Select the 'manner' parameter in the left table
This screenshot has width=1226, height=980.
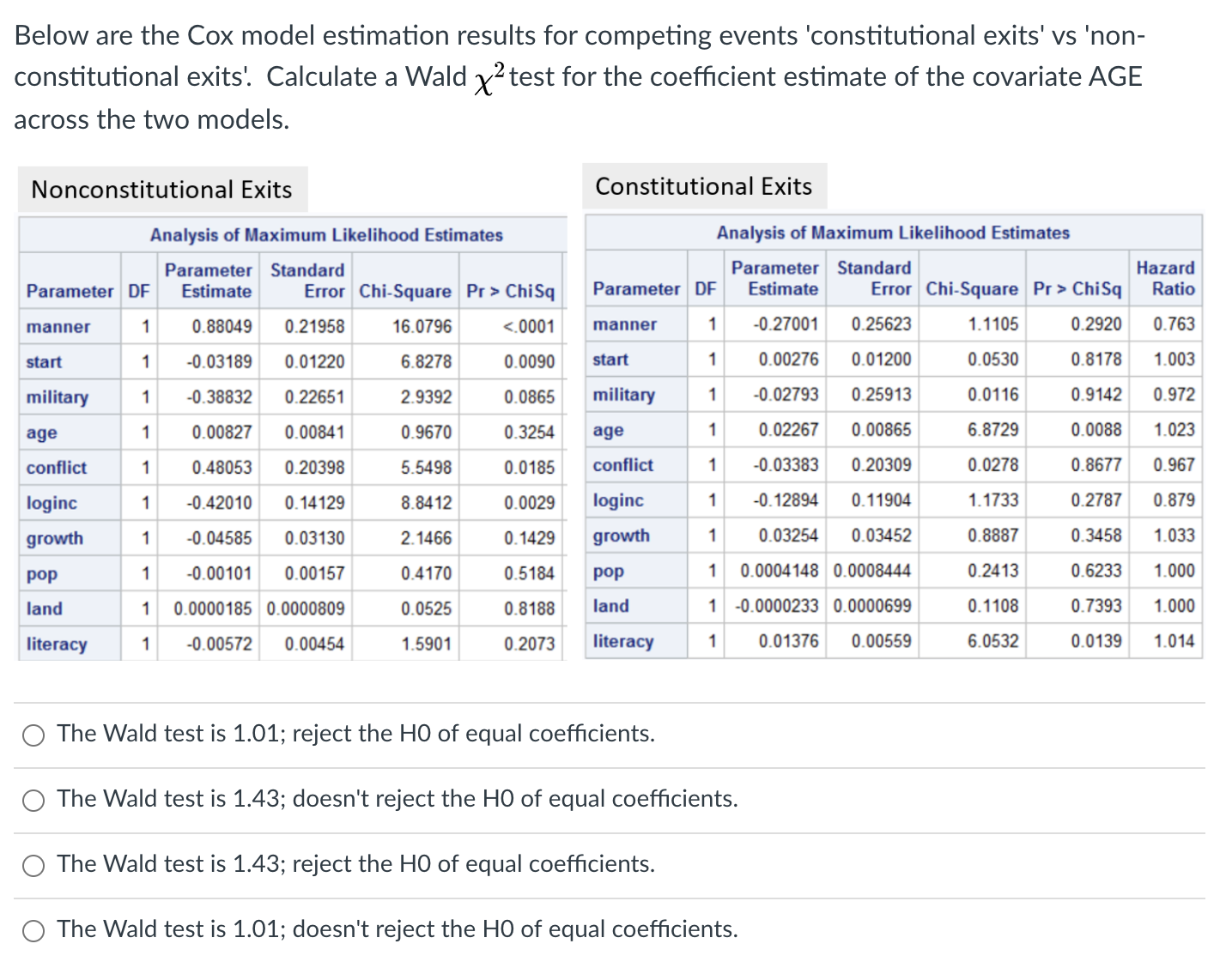coord(57,327)
